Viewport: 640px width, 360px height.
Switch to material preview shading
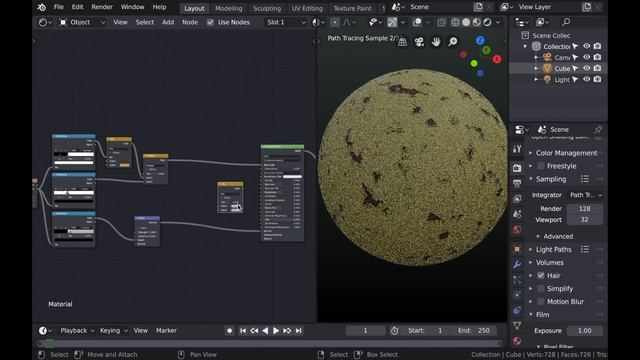tap(476, 22)
